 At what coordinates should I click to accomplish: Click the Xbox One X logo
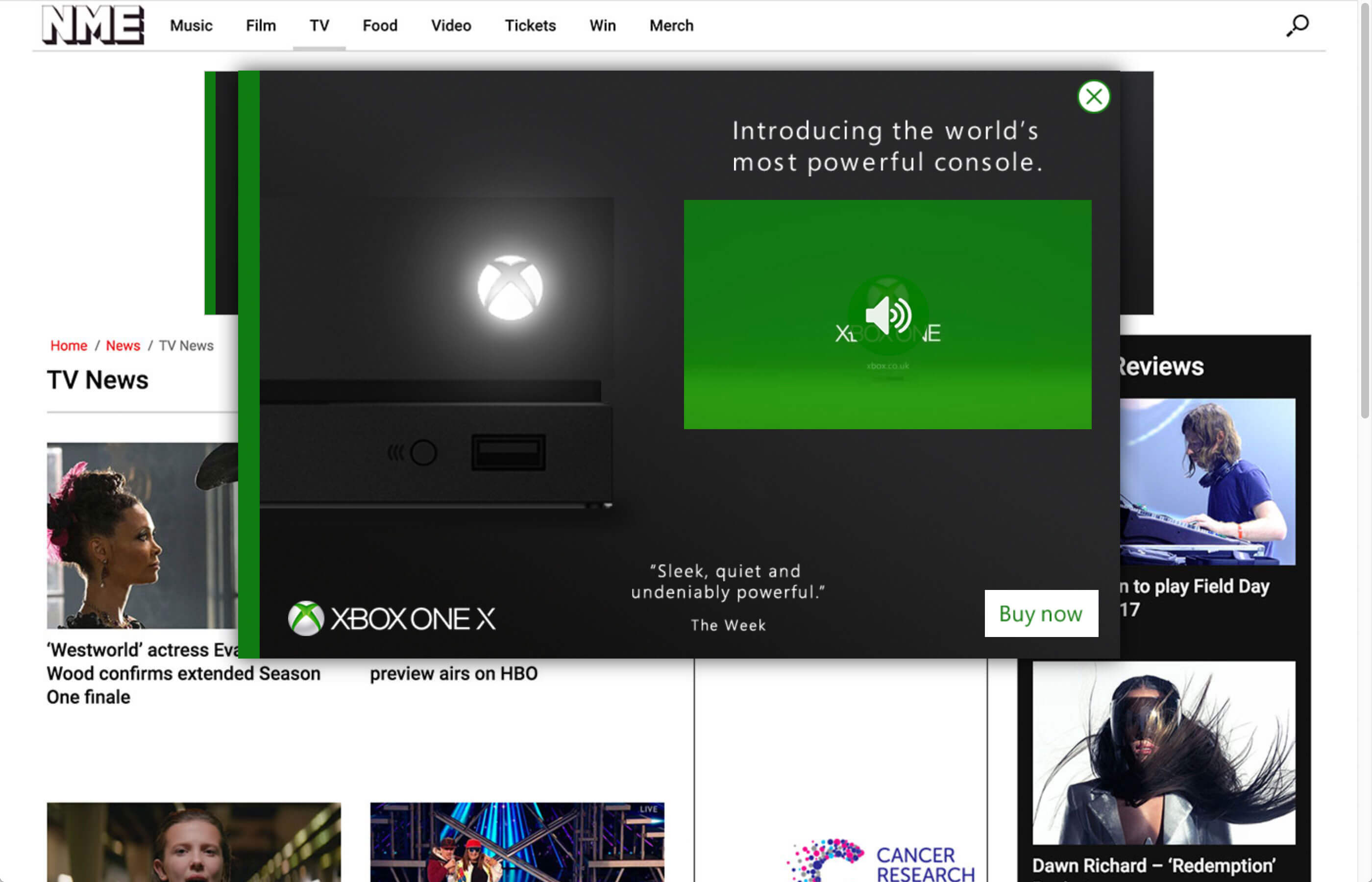(392, 618)
